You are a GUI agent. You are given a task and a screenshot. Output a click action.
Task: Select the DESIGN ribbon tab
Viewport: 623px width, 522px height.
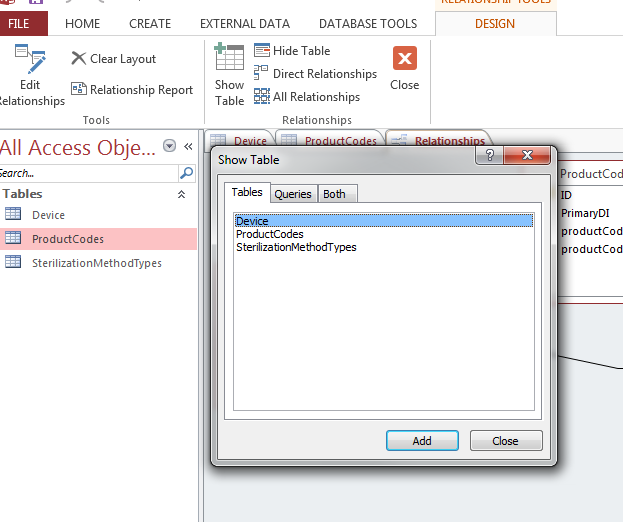(x=495, y=24)
